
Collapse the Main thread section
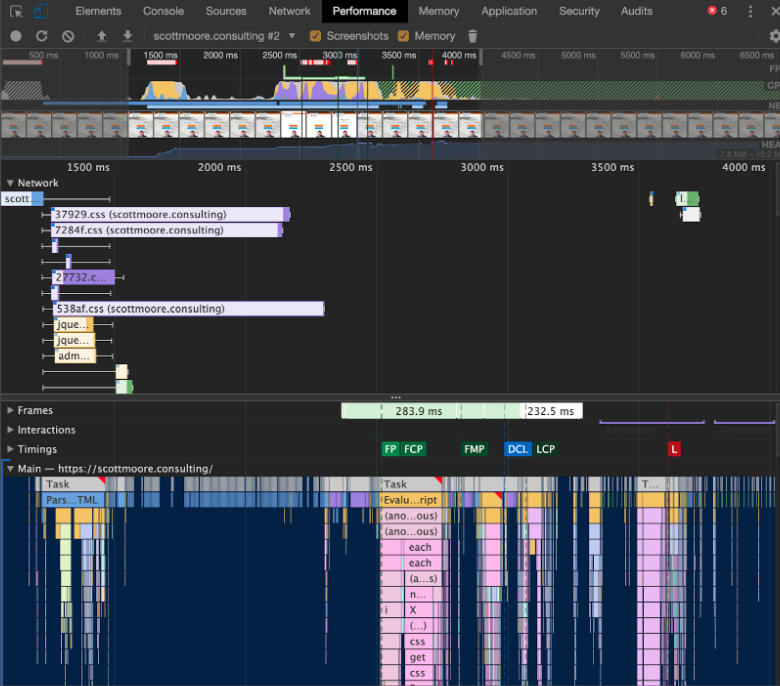(x=10, y=469)
